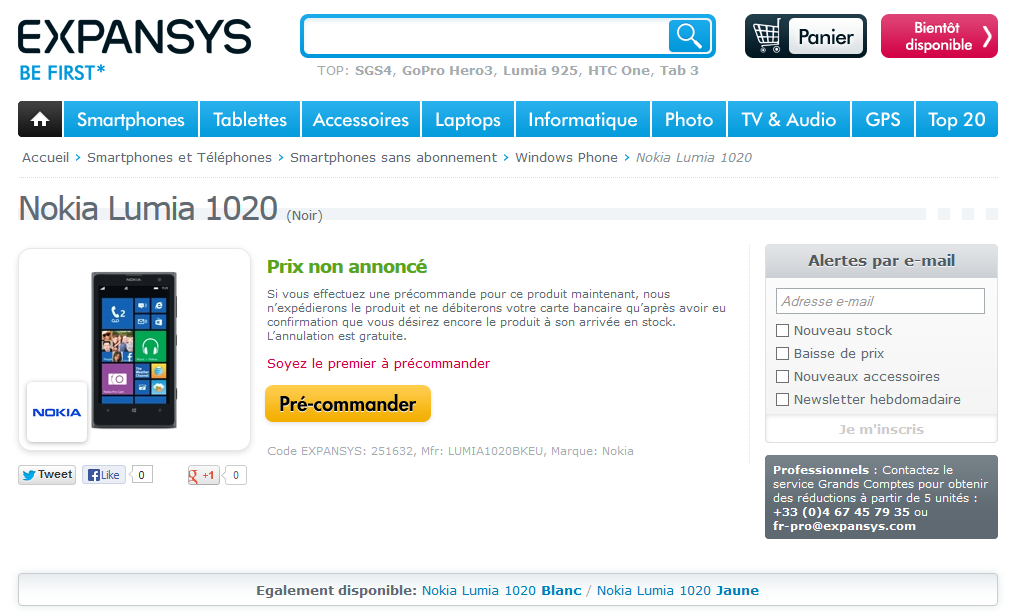Open TV & Audio category

tap(789, 119)
